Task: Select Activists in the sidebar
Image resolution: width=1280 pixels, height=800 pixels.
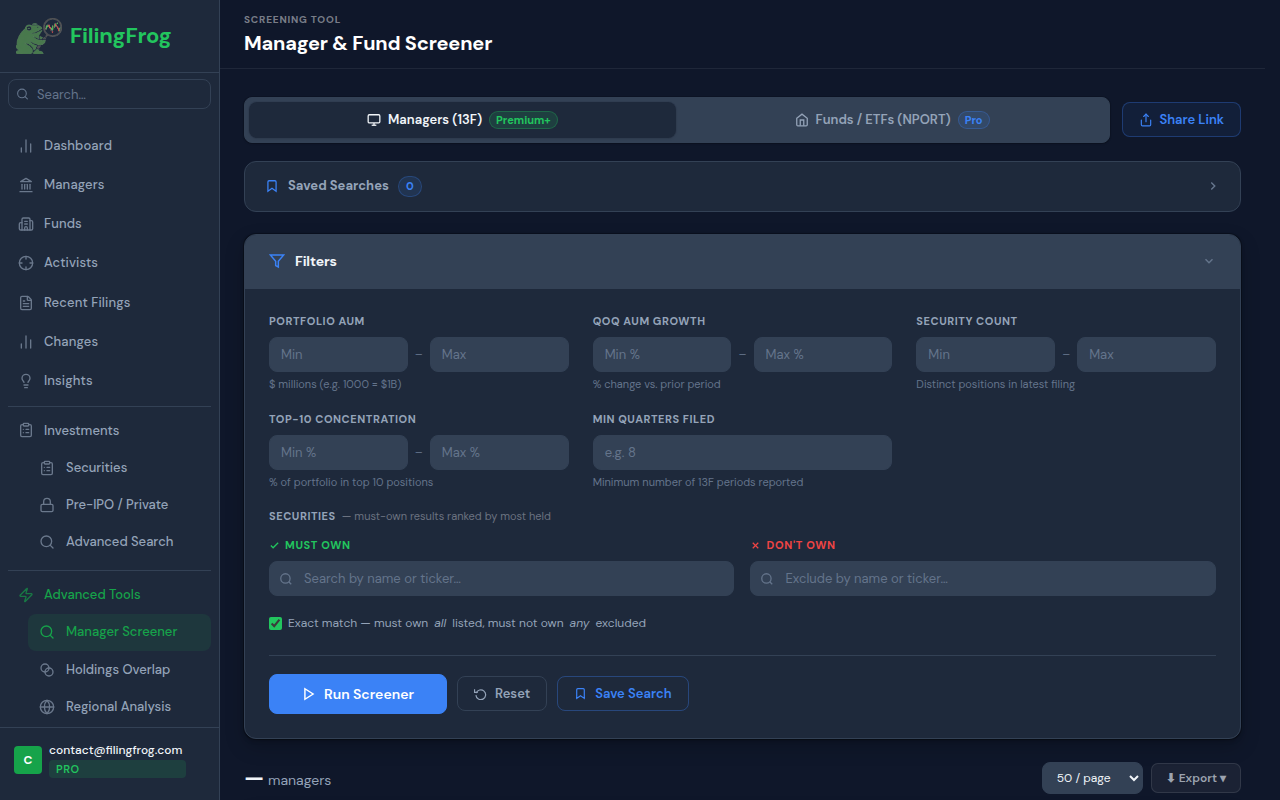Action: 71,262
